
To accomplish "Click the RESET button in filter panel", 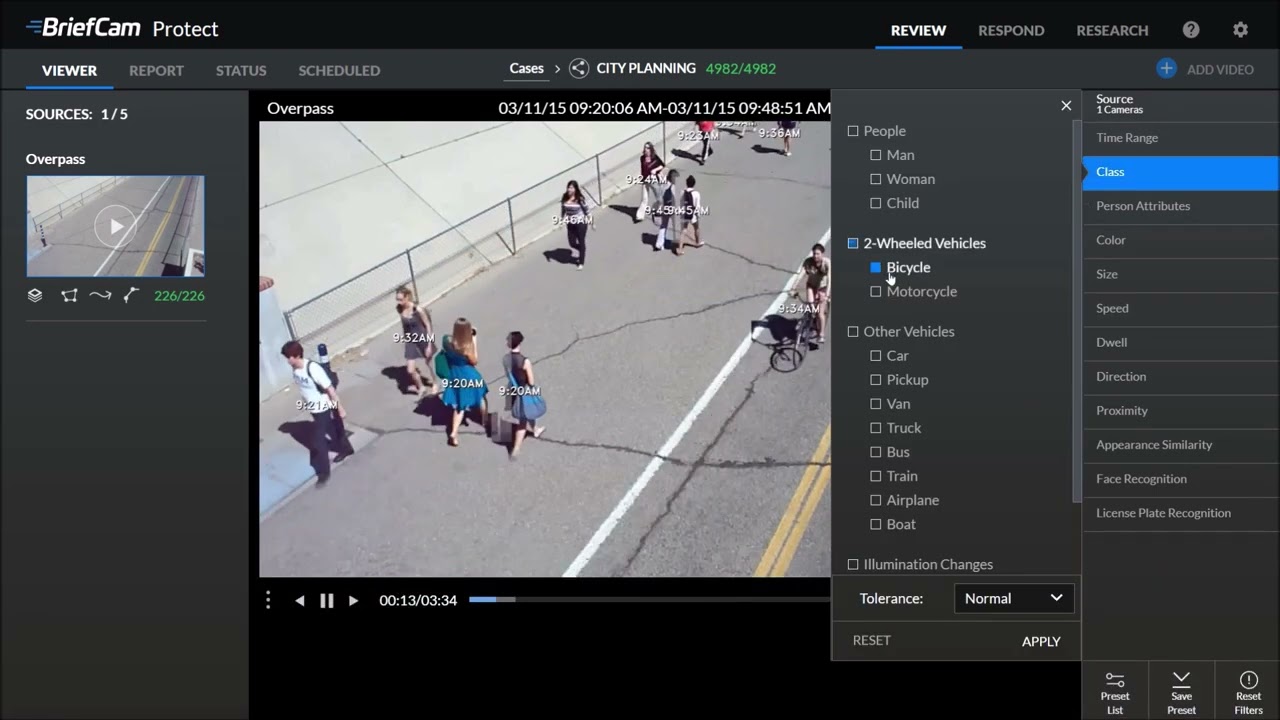I will tap(871, 640).
